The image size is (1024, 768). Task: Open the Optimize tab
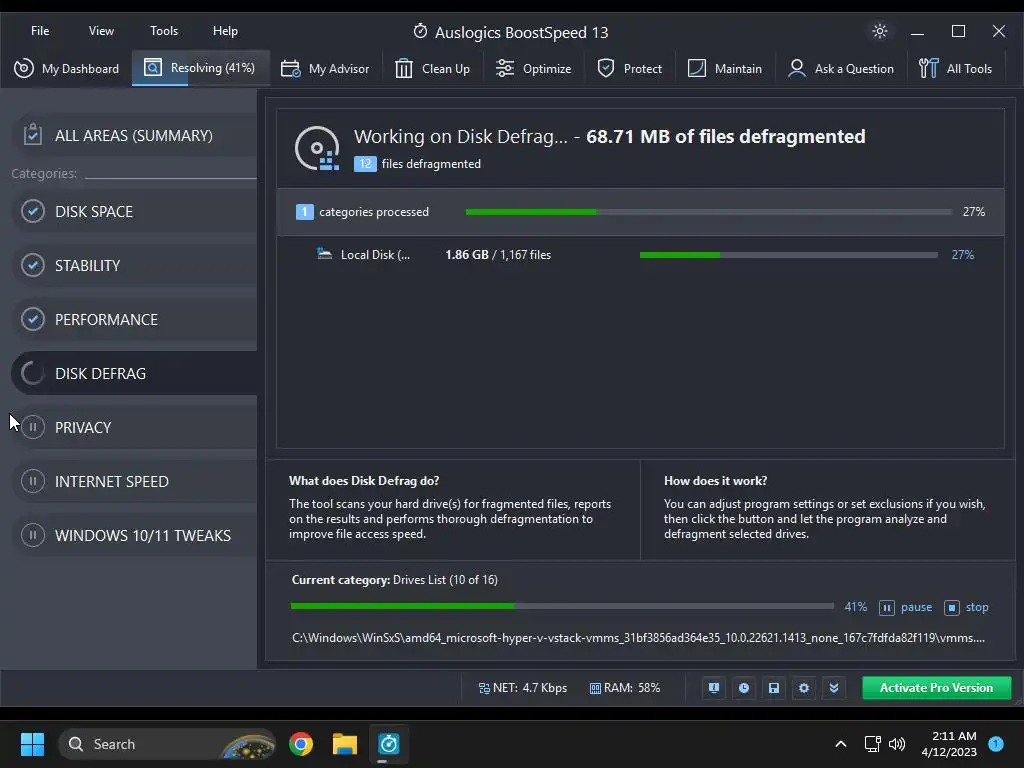coord(533,69)
